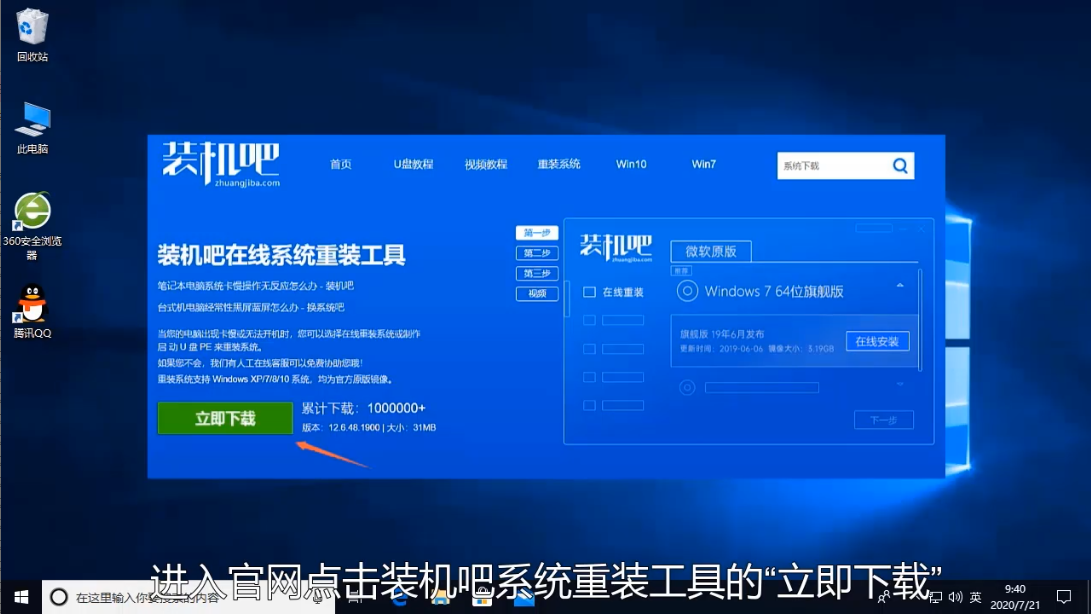The width and height of the screenshot is (1091, 614).
Task: Select the 视频 step button
Action: pyautogui.click(x=536, y=293)
